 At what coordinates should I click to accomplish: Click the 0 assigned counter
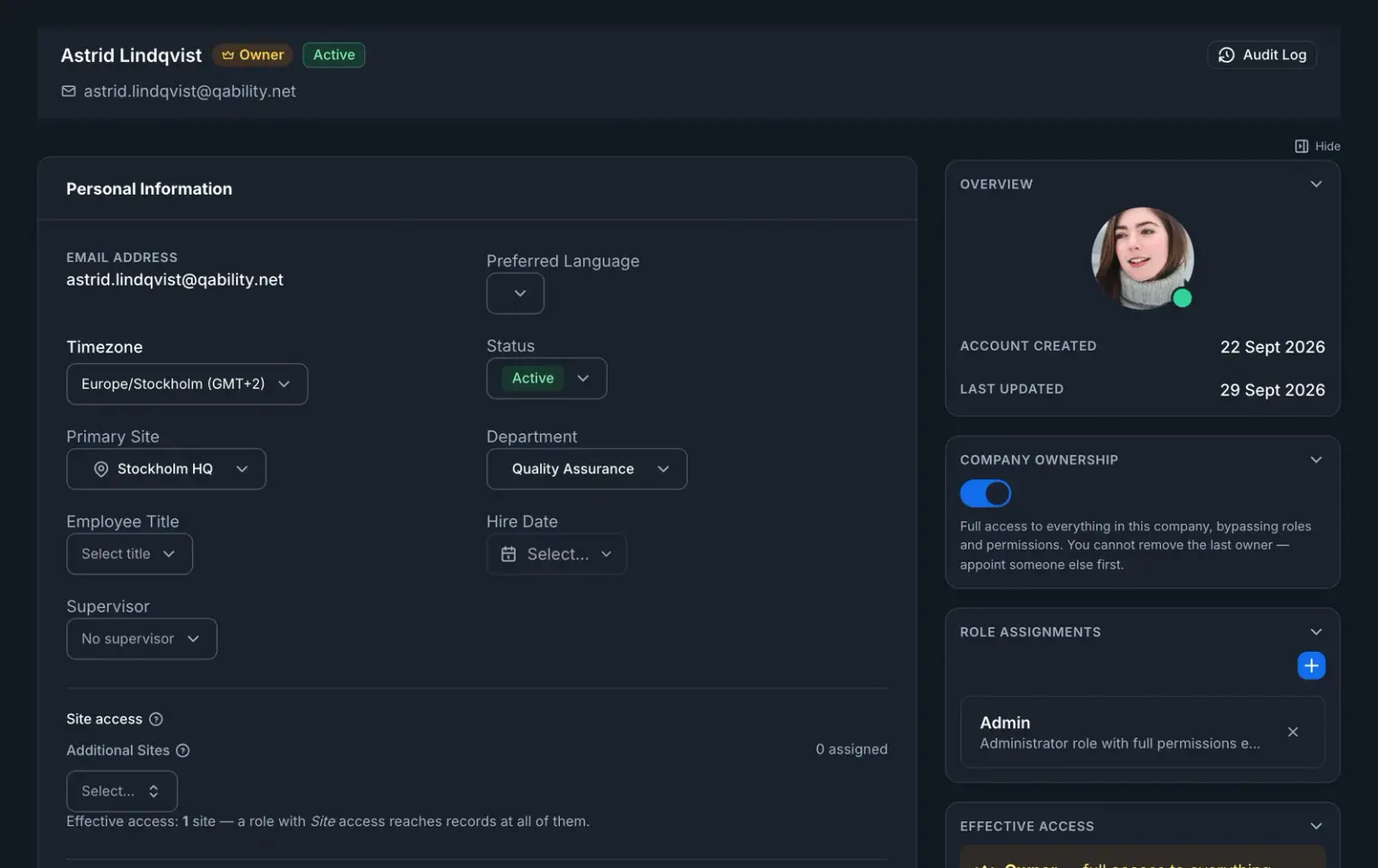[851, 750]
